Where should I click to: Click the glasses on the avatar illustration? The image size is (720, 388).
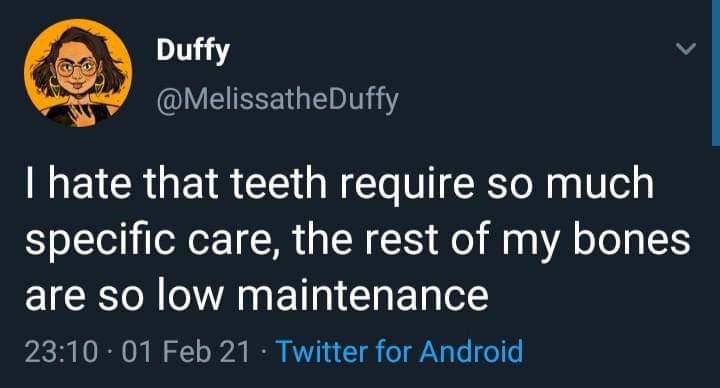[76, 68]
